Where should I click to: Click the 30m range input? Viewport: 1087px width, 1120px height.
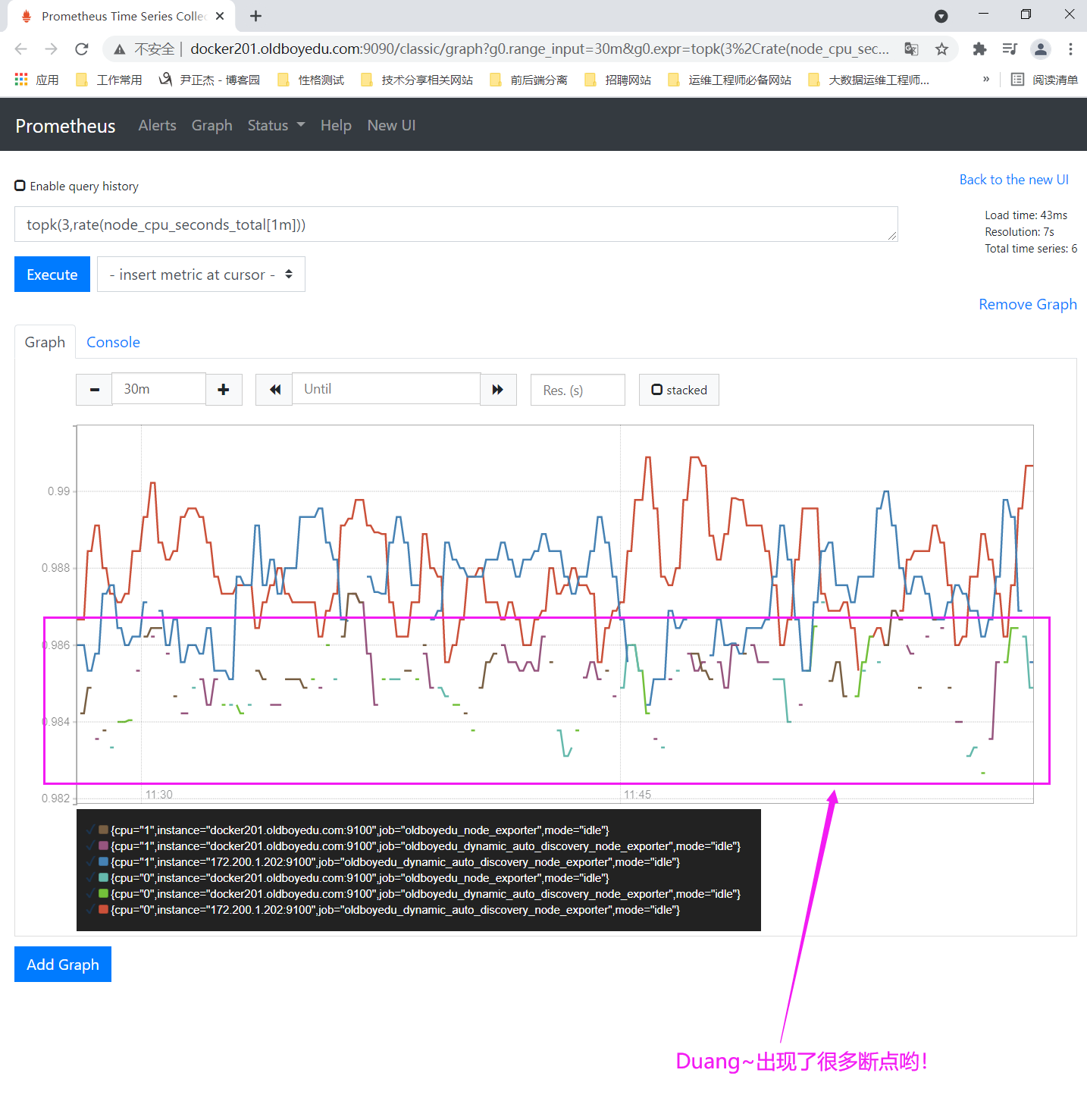click(x=158, y=389)
